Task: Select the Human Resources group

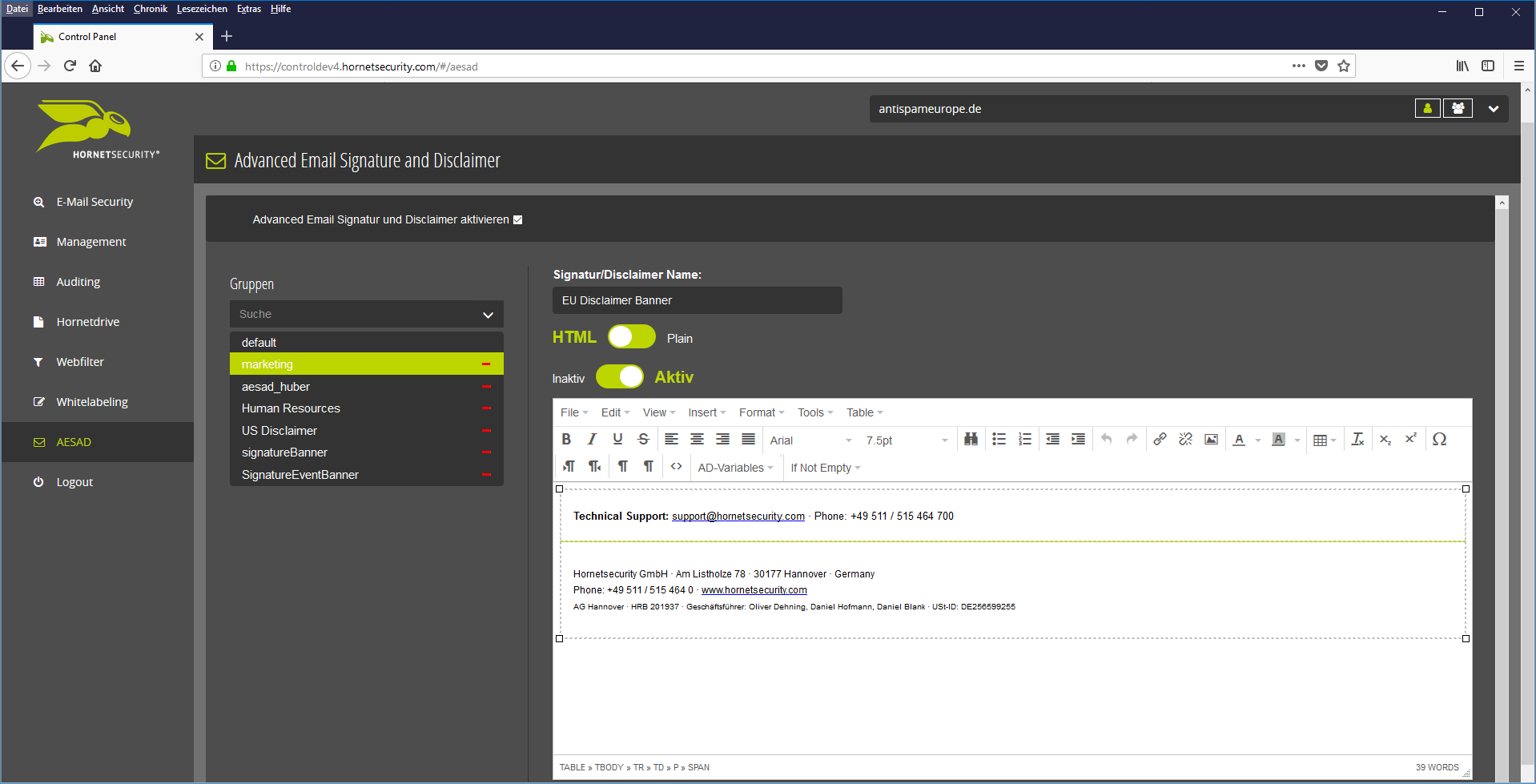Action: tap(367, 408)
